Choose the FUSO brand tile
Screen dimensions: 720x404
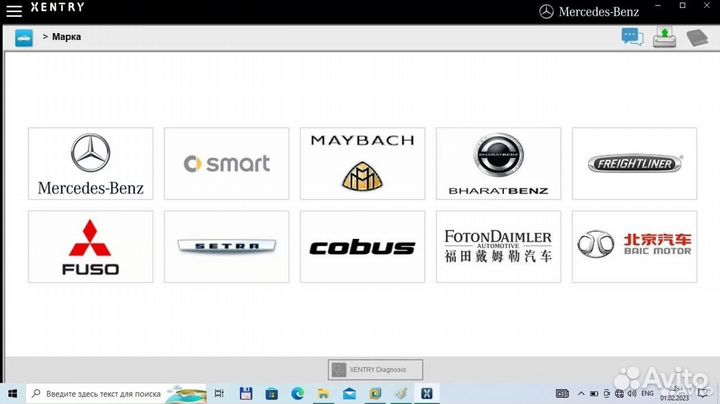pyautogui.click(x=91, y=246)
